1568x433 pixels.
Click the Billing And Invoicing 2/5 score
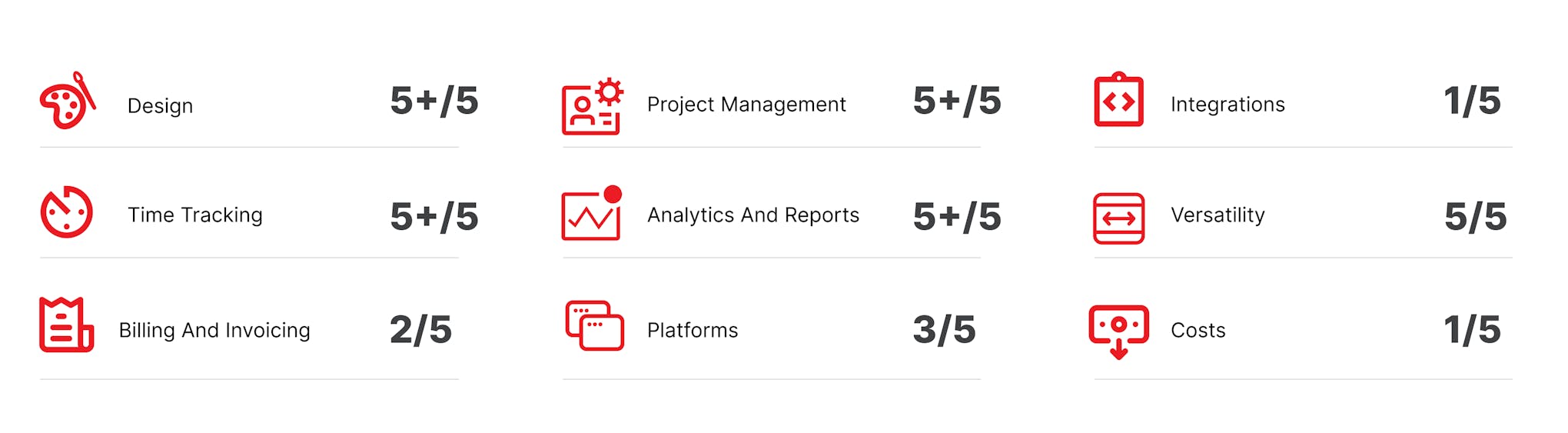point(420,330)
